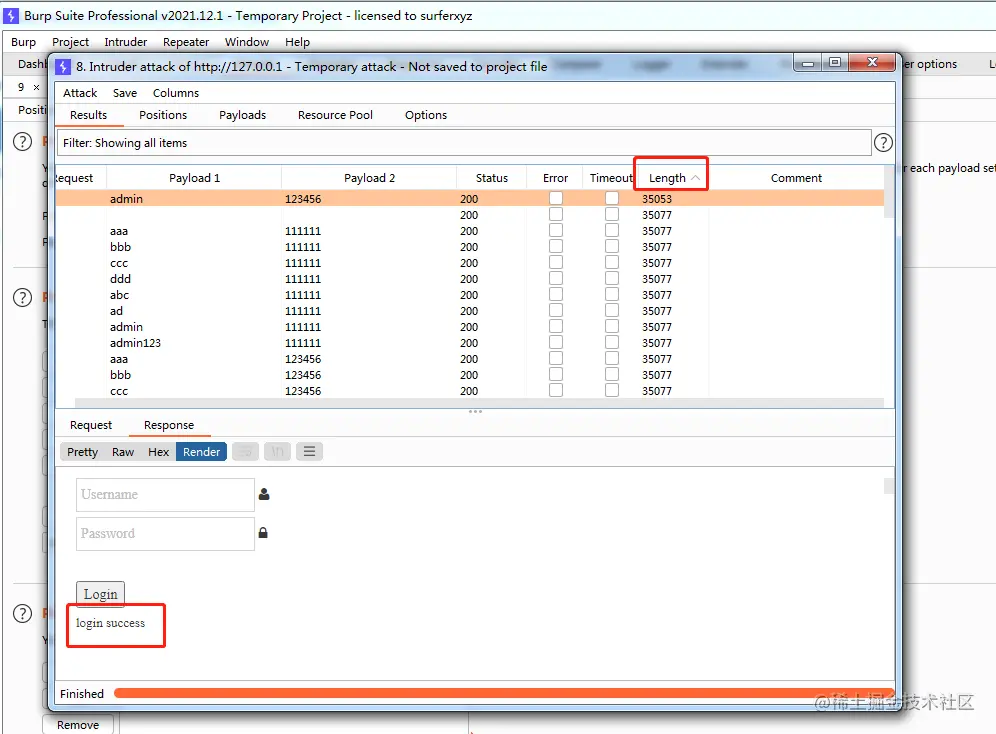Sort by Status column header

(x=492, y=178)
